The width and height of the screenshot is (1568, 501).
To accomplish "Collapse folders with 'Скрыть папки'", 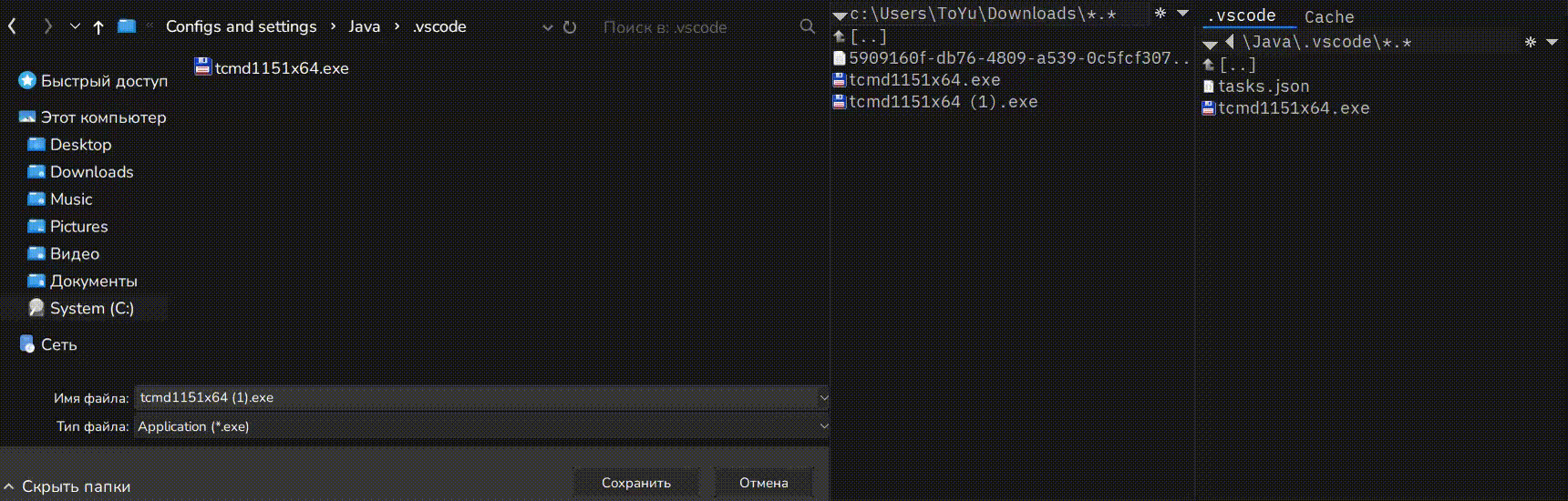I will [x=67, y=486].
